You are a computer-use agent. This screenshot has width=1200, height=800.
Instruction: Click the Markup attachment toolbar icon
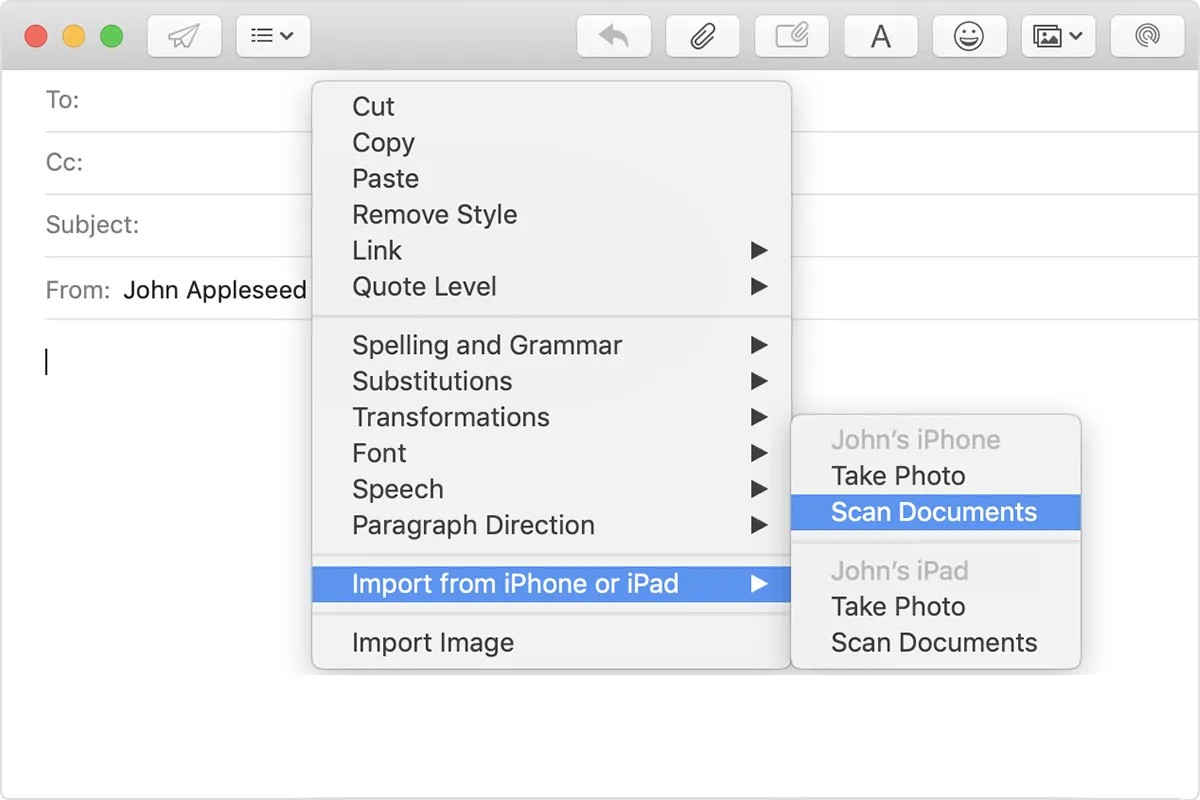coord(792,37)
